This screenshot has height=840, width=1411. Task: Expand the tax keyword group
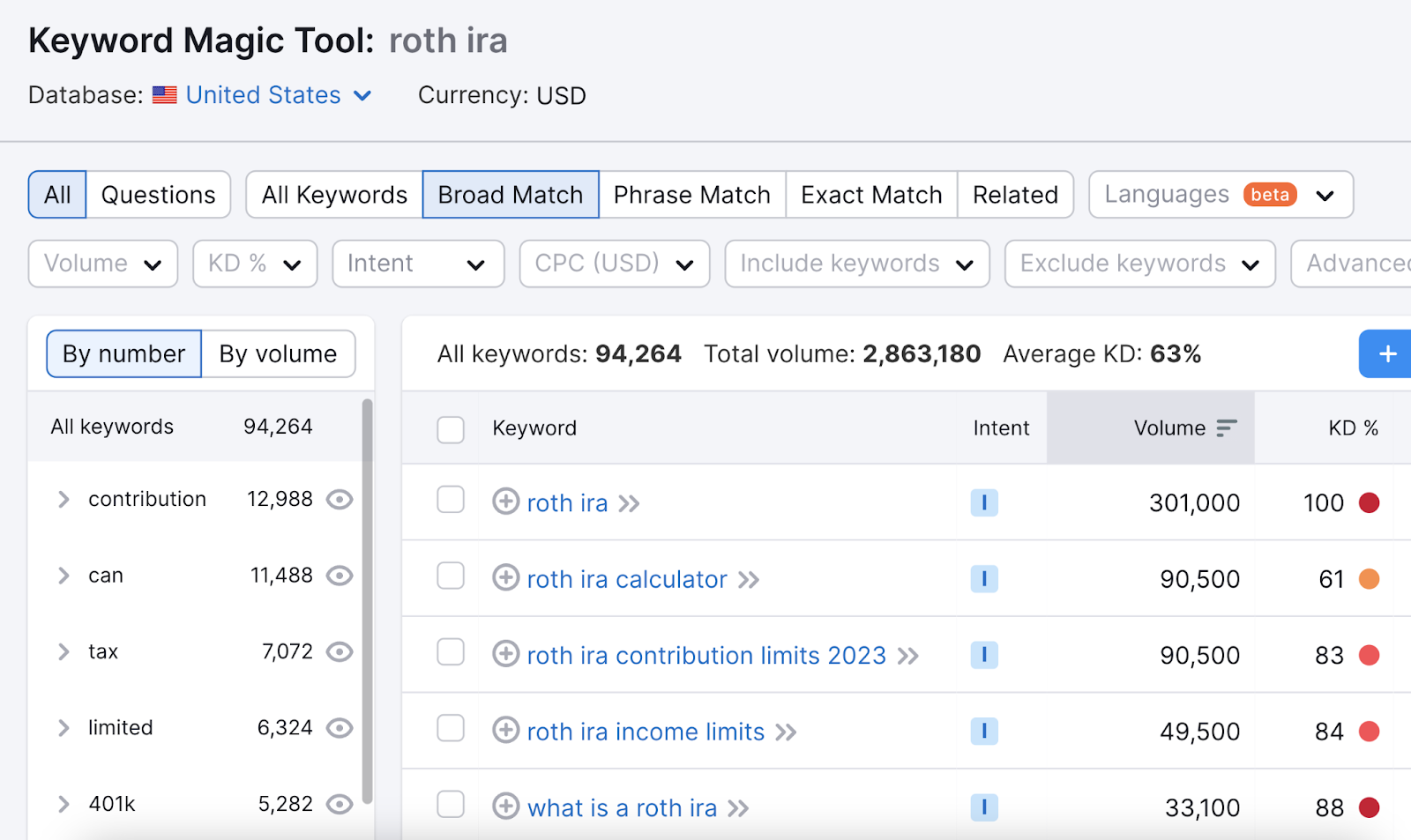point(63,652)
